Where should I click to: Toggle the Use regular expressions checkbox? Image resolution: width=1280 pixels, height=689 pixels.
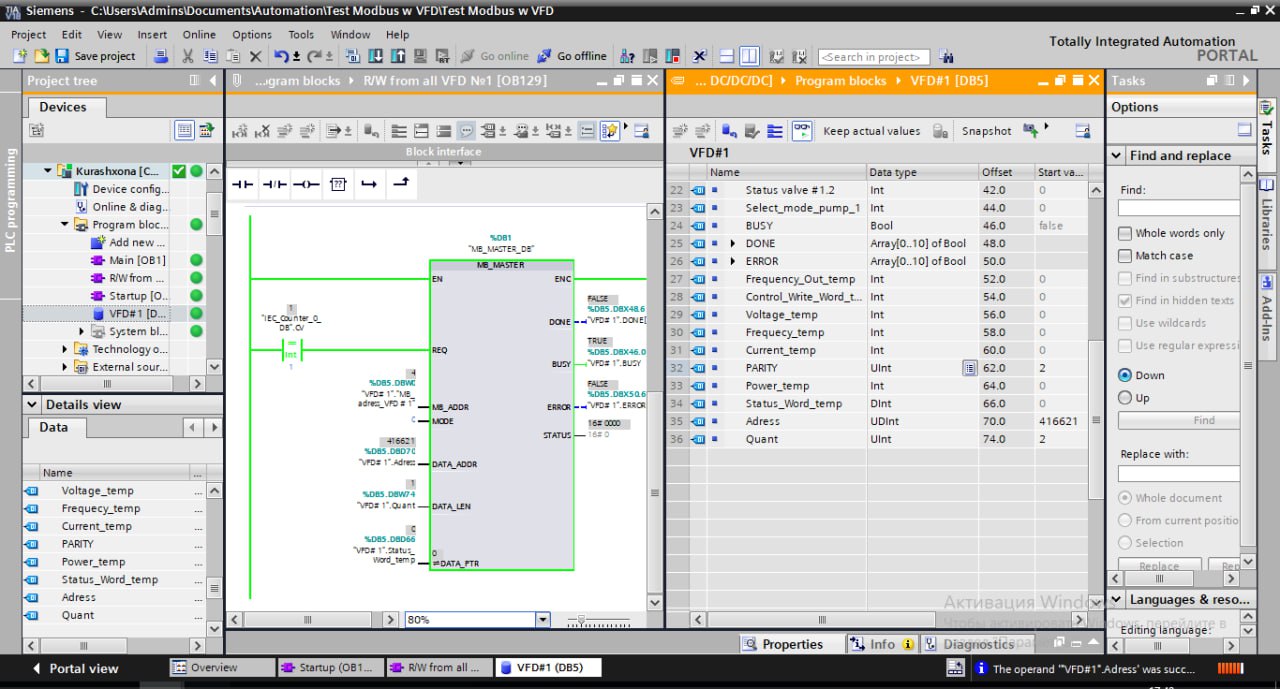coord(1125,346)
